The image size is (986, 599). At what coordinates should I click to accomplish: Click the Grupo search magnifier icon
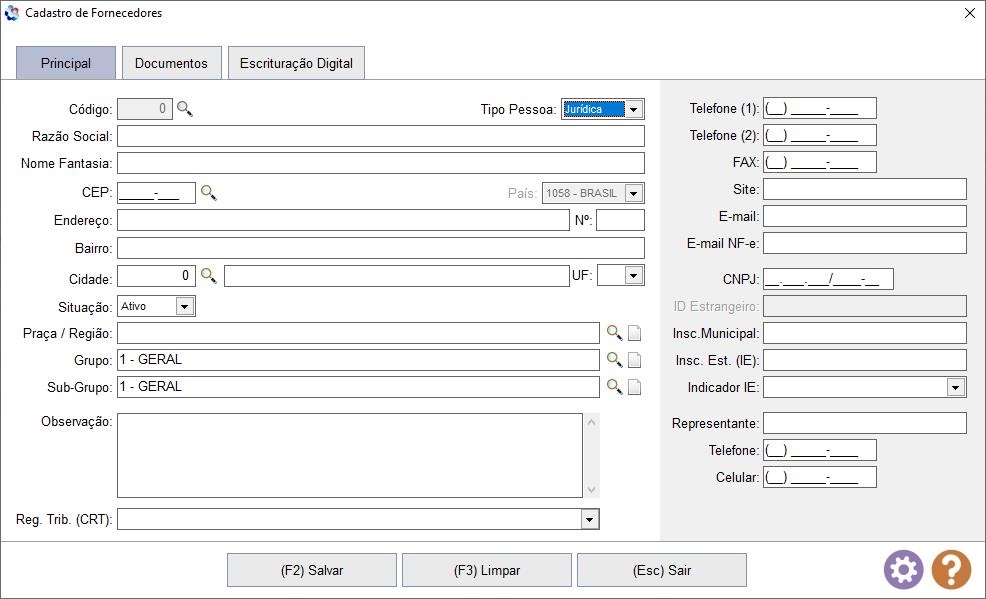tap(614, 360)
